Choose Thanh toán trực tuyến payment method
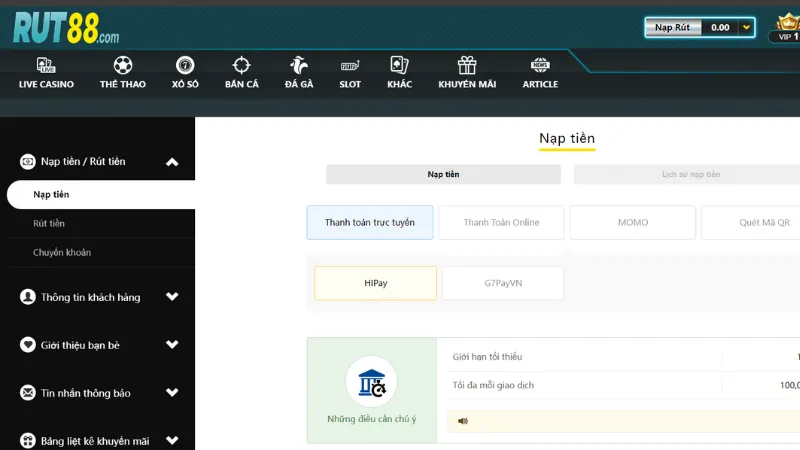Viewport: 800px width, 450px height. click(x=370, y=222)
